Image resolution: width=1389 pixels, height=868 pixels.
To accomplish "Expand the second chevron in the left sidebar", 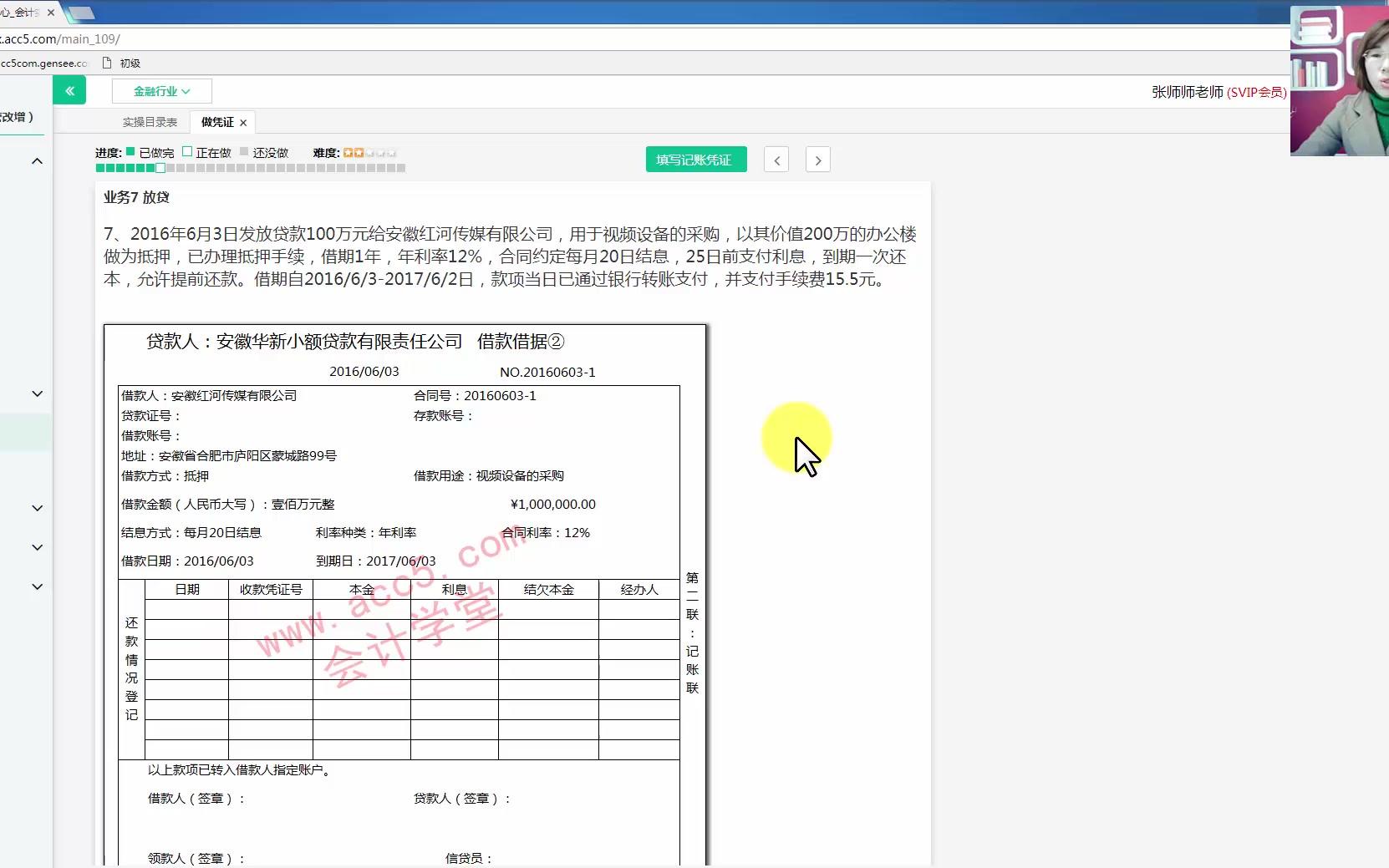I will click(x=37, y=393).
